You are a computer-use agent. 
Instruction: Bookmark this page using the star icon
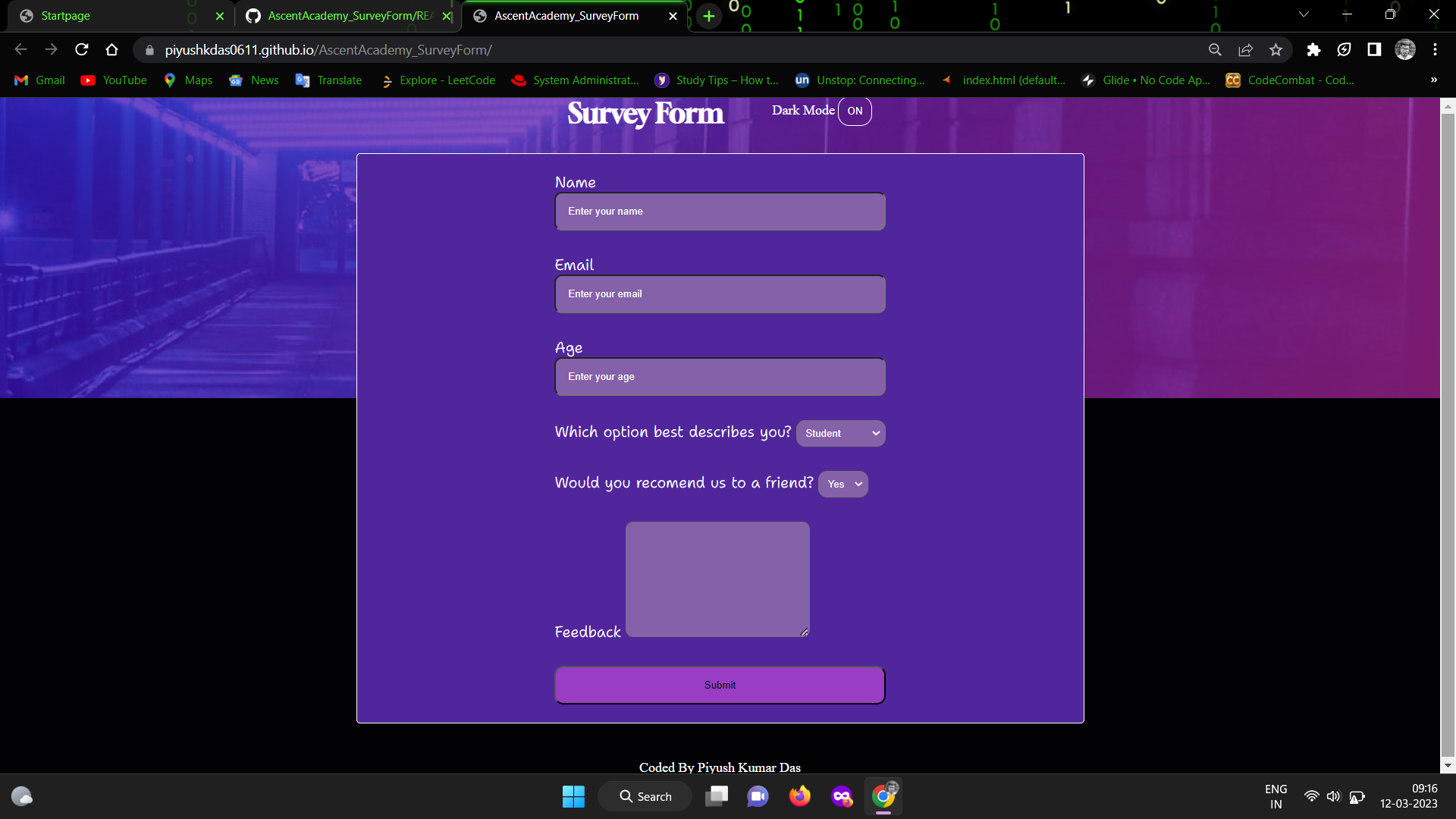pyautogui.click(x=1276, y=49)
